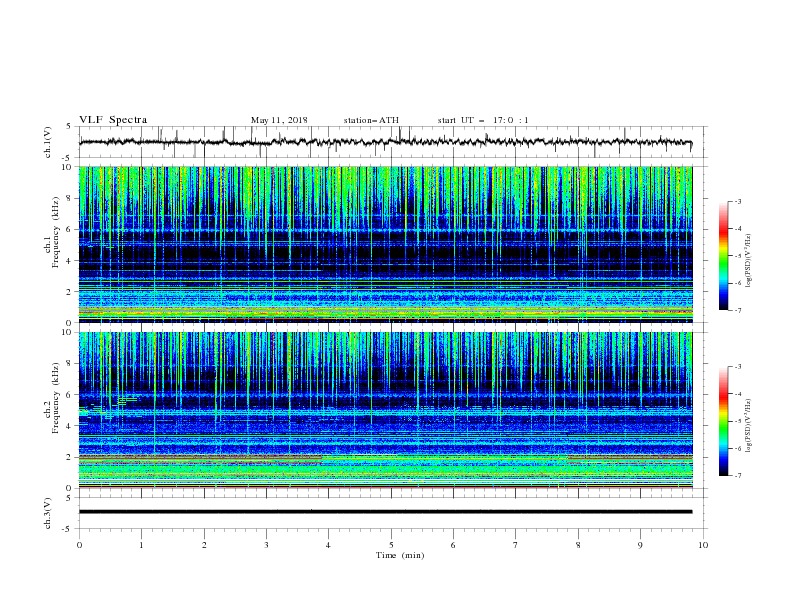Viewport: 792px width, 612px height.
Task: Click the "ch.2 Frequency (kHz)" axis label
Action: pyautogui.click(x=52, y=397)
